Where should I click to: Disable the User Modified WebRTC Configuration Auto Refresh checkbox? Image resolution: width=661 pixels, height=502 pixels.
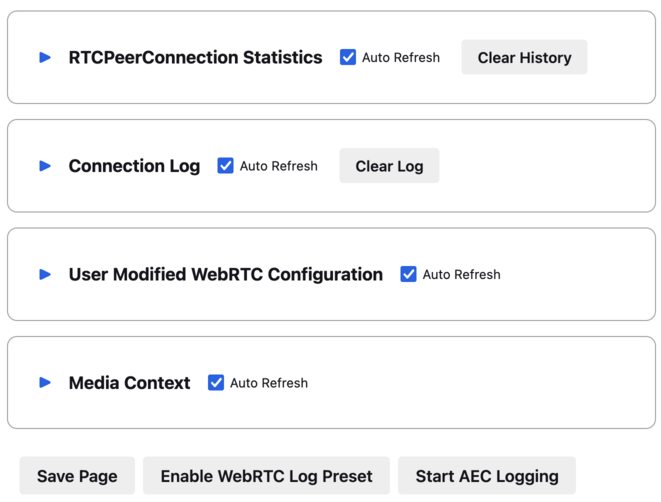click(408, 274)
